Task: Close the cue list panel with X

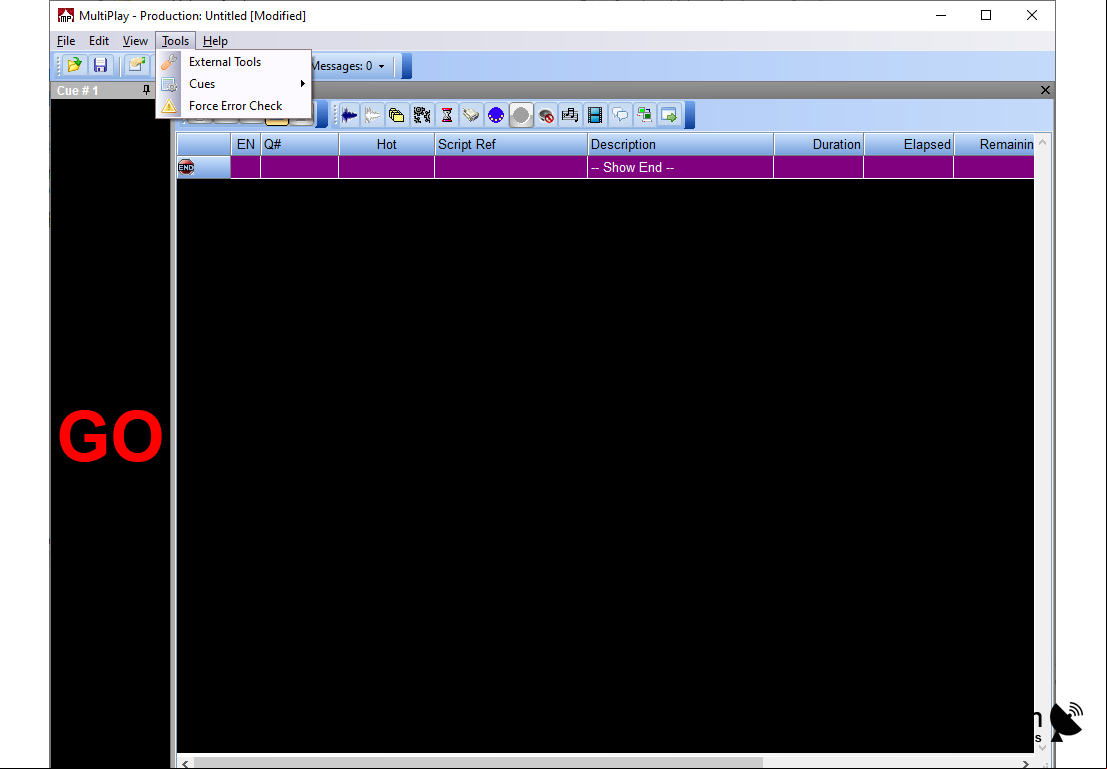Action: pos(1046,90)
